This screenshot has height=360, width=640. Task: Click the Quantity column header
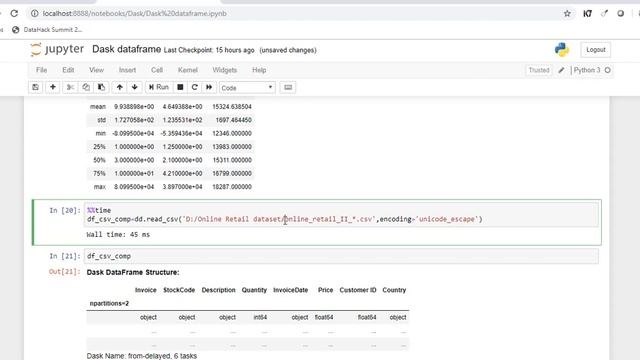254,290
